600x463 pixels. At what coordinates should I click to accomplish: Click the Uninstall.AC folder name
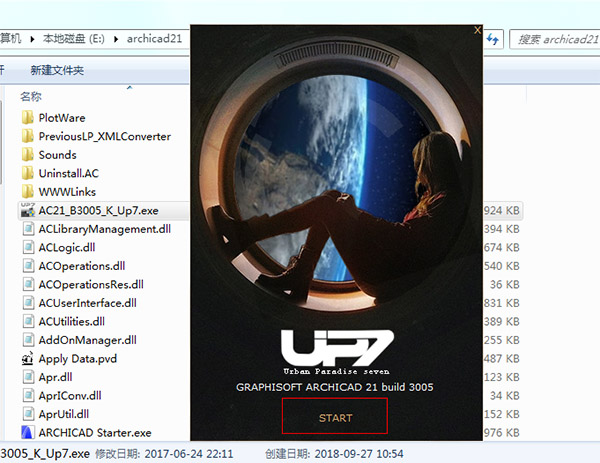pos(68,173)
